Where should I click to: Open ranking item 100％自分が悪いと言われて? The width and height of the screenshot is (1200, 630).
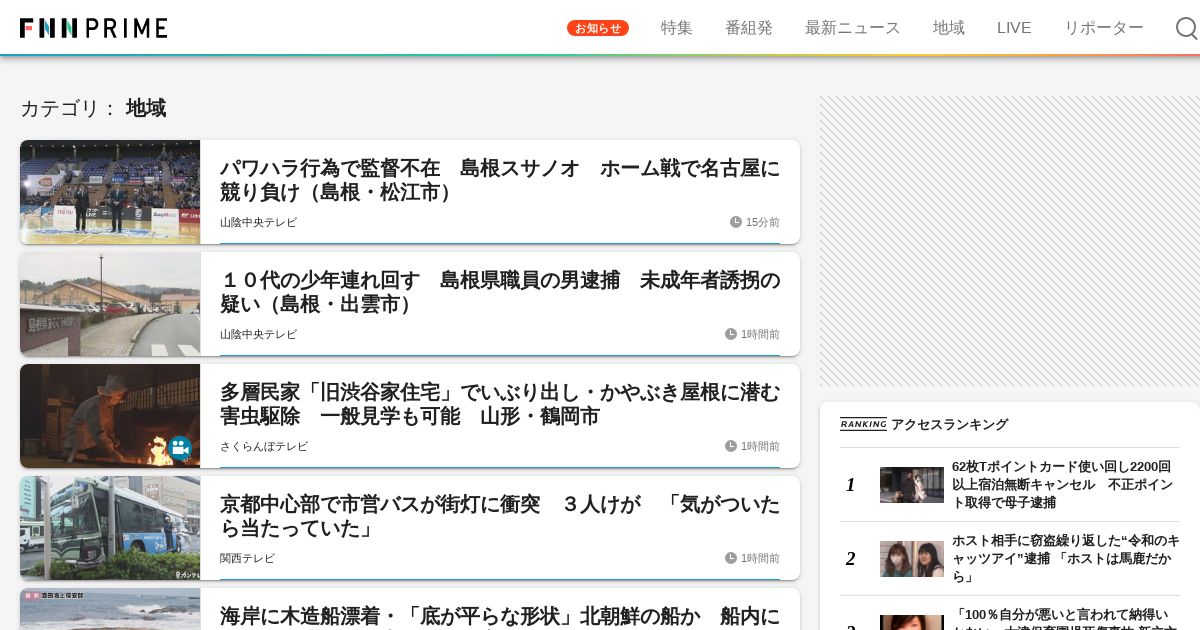click(x=1066, y=618)
